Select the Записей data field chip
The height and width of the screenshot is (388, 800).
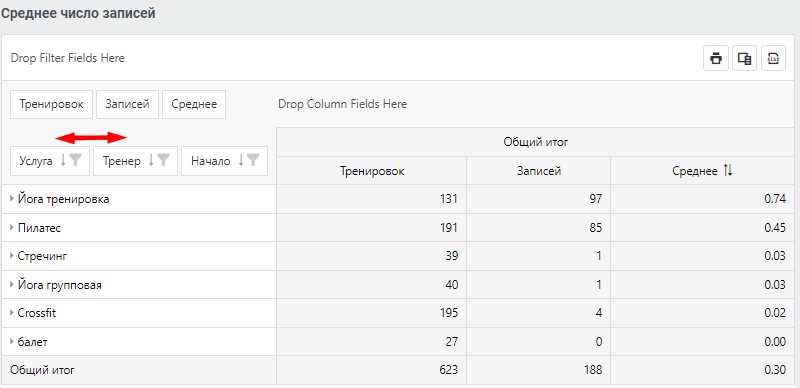click(x=128, y=105)
